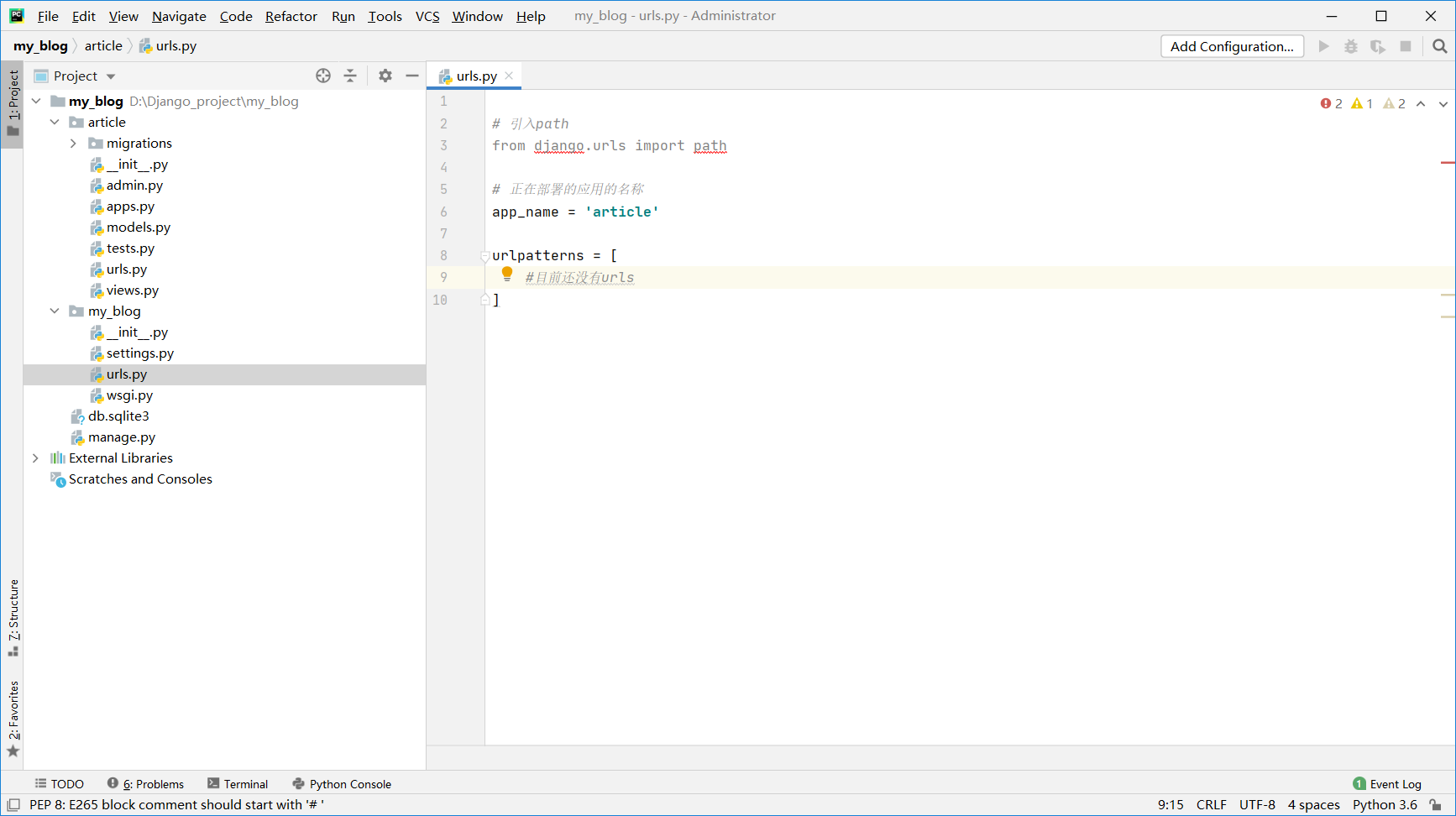This screenshot has height=816, width=1456.
Task: Open the TODO tool window
Action: tap(60, 783)
